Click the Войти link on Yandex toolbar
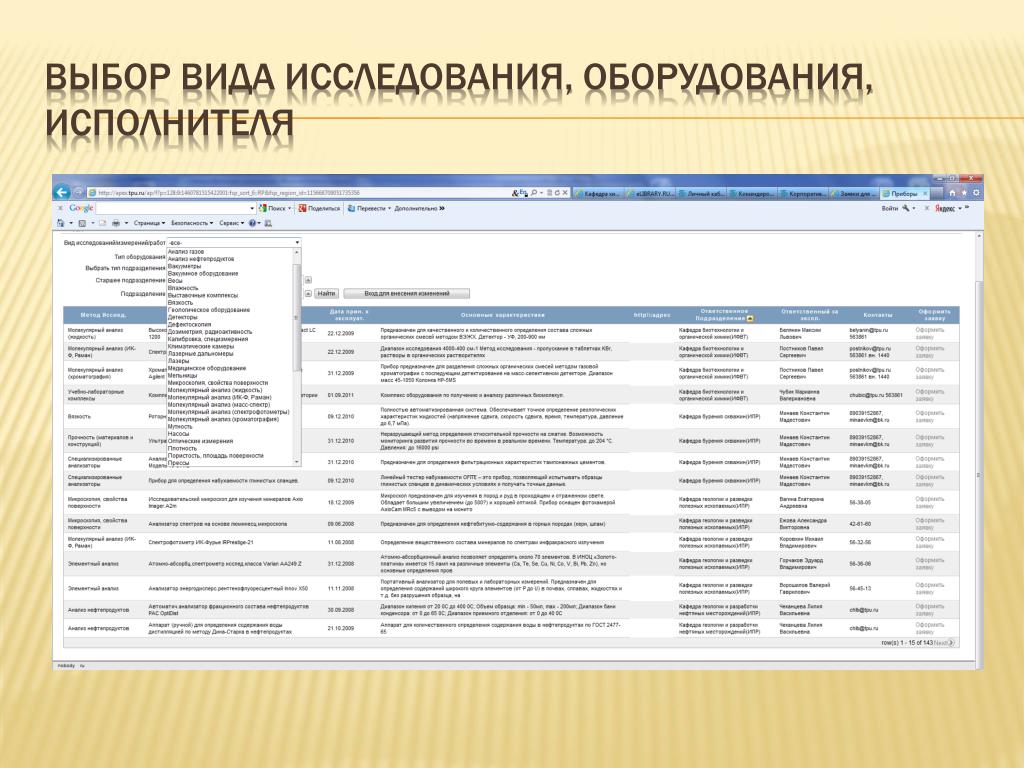Image resolution: width=1024 pixels, height=768 pixels. [x=890, y=208]
